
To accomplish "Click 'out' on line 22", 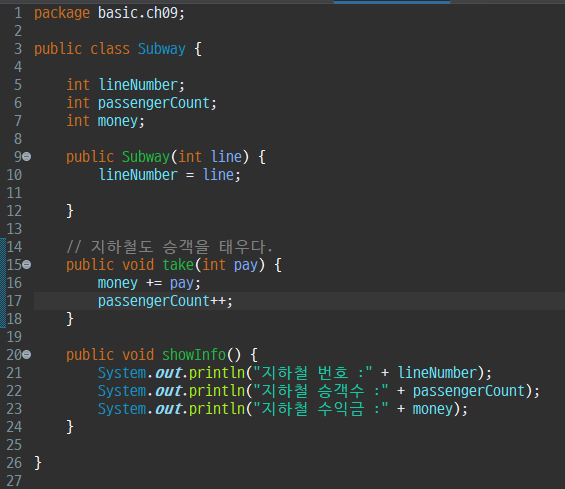I will [168, 391].
